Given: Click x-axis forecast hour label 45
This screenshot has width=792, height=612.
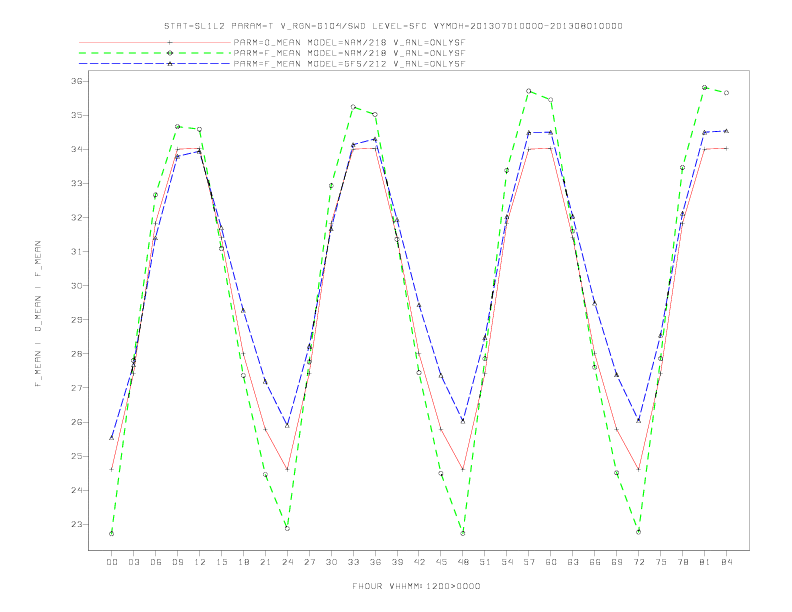Looking at the screenshot, I should (441, 562).
